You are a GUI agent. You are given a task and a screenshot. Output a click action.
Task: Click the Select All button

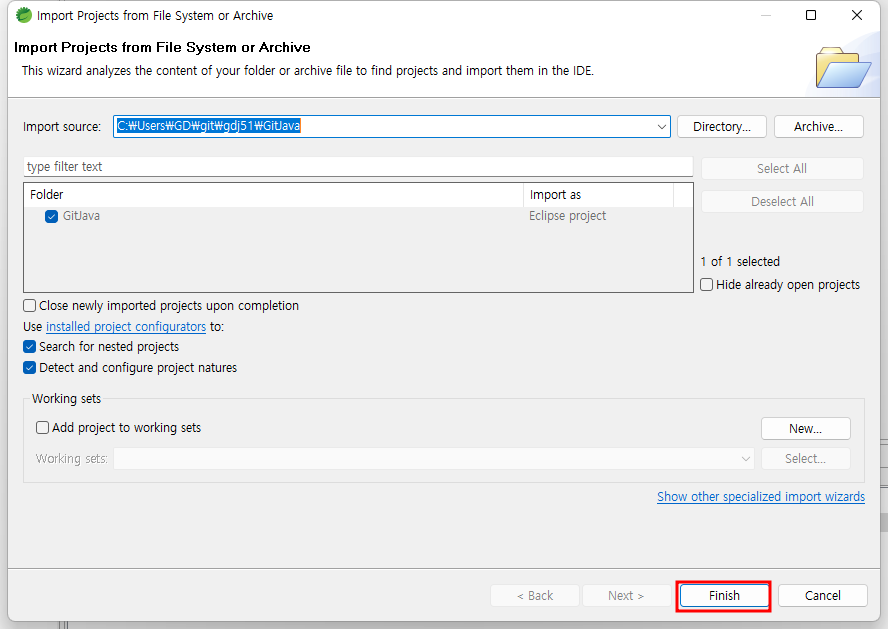(782, 169)
